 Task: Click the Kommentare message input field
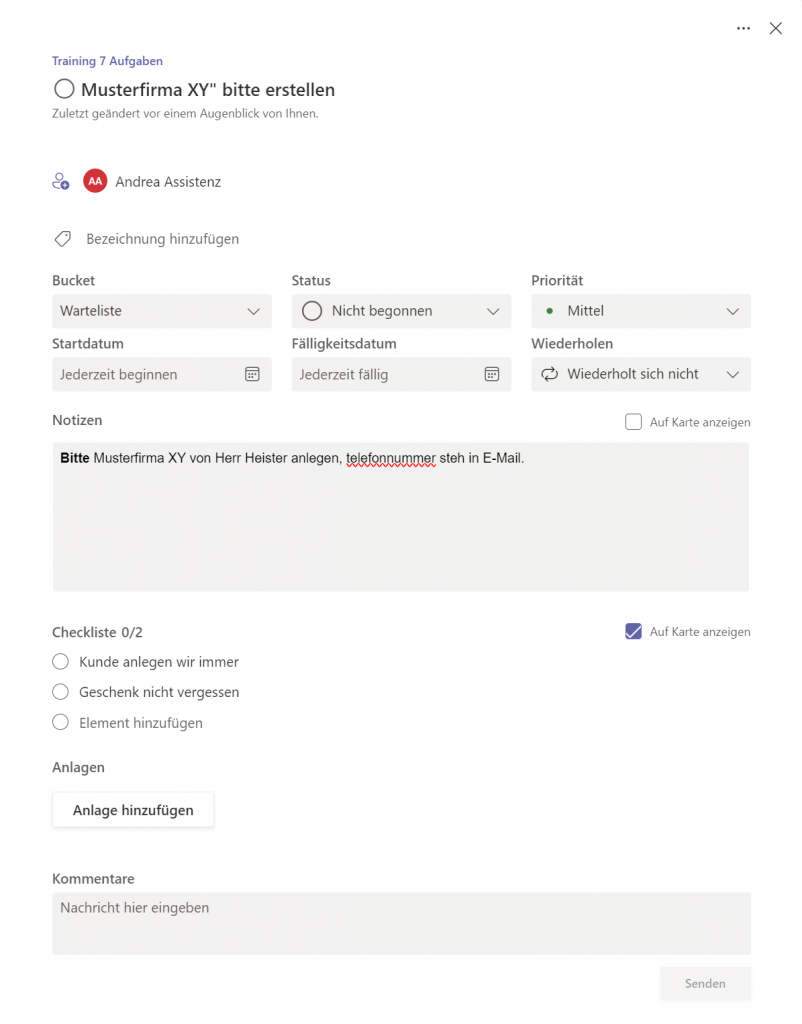click(401, 923)
